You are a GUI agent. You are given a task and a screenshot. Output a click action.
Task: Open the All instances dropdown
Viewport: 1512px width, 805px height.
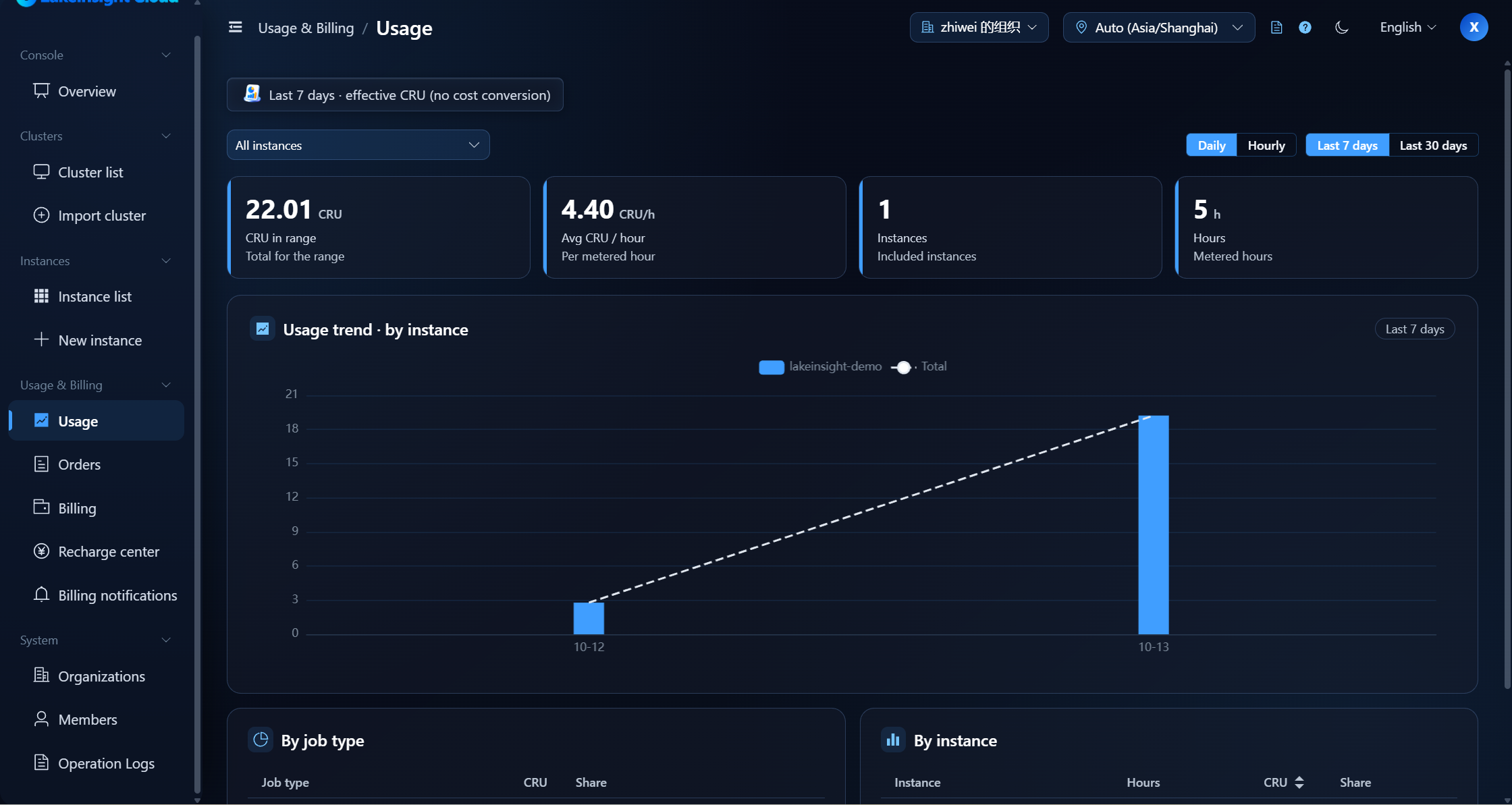point(358,145)
